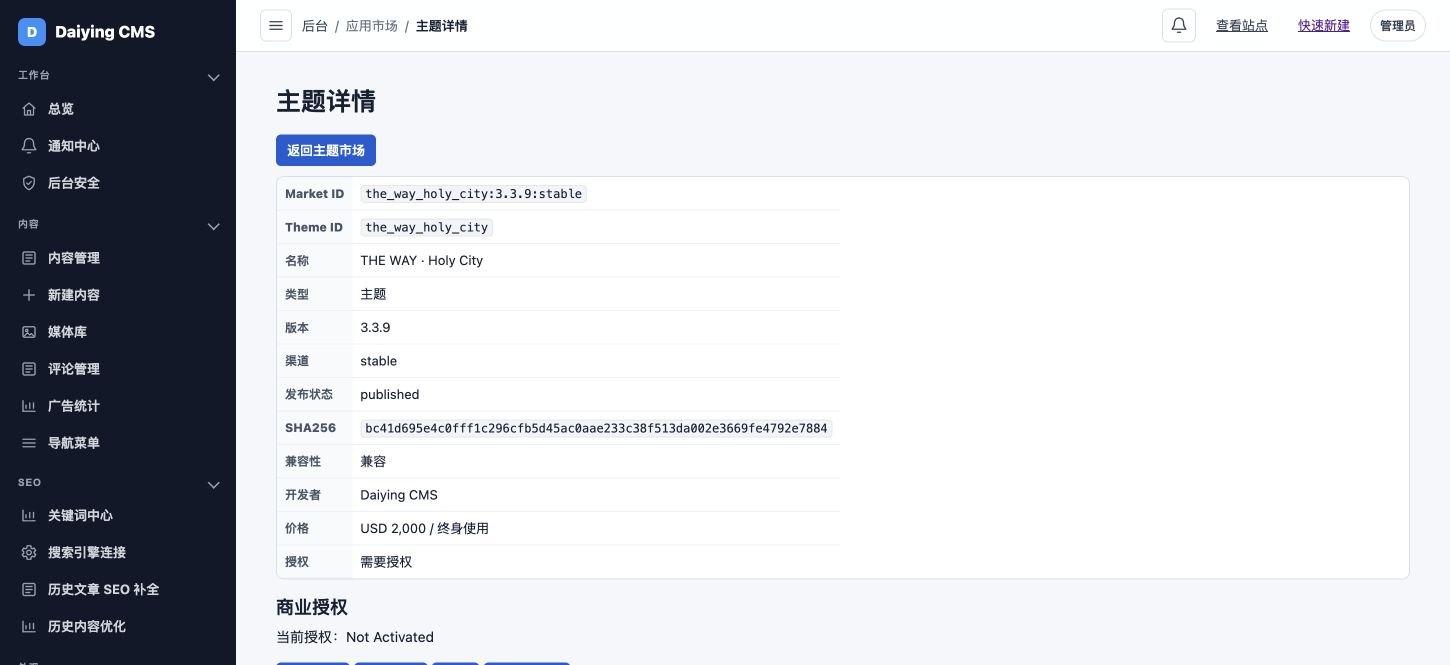This screenshot has height=665, width=1450.
Task: Click the name THE WAY · Holy City
Action: tap(422, 261)
